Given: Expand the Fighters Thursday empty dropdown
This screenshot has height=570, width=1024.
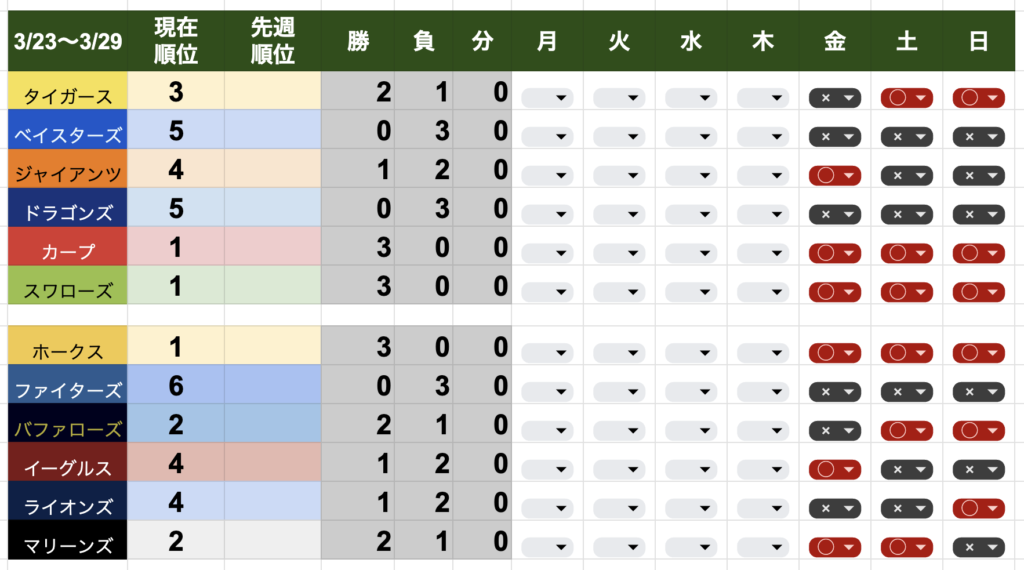Looking at the screenshot, I should 763,391.
